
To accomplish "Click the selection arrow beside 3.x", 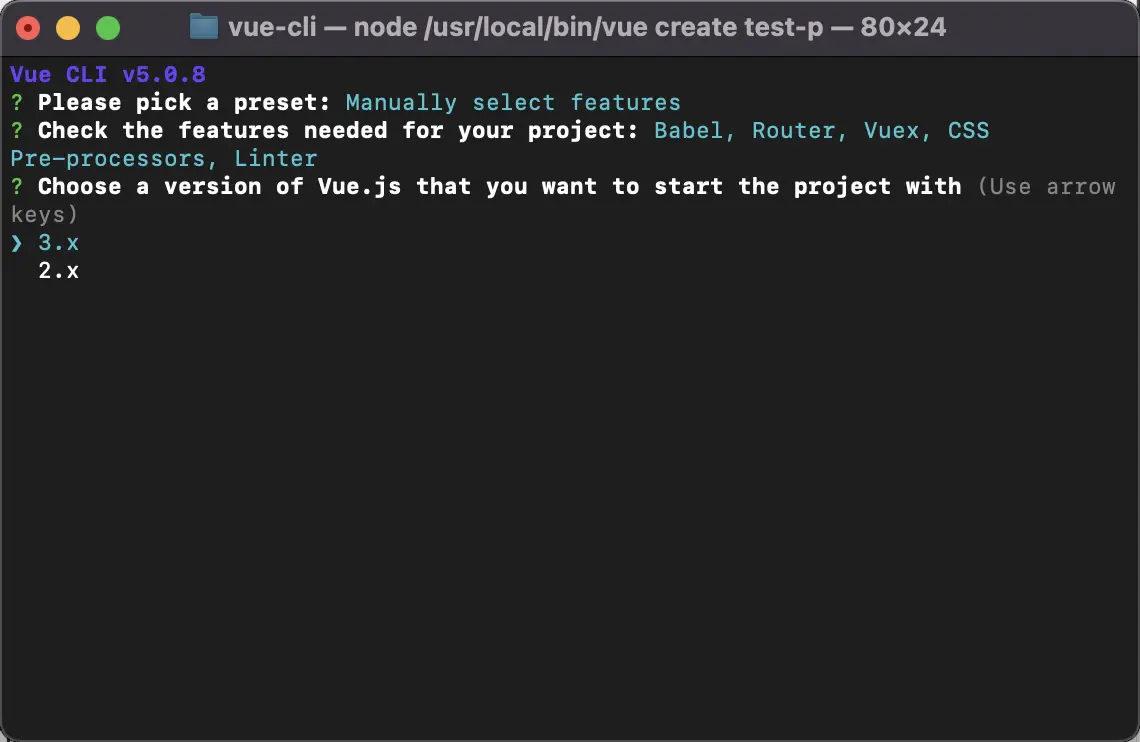I will pos(16,243).
